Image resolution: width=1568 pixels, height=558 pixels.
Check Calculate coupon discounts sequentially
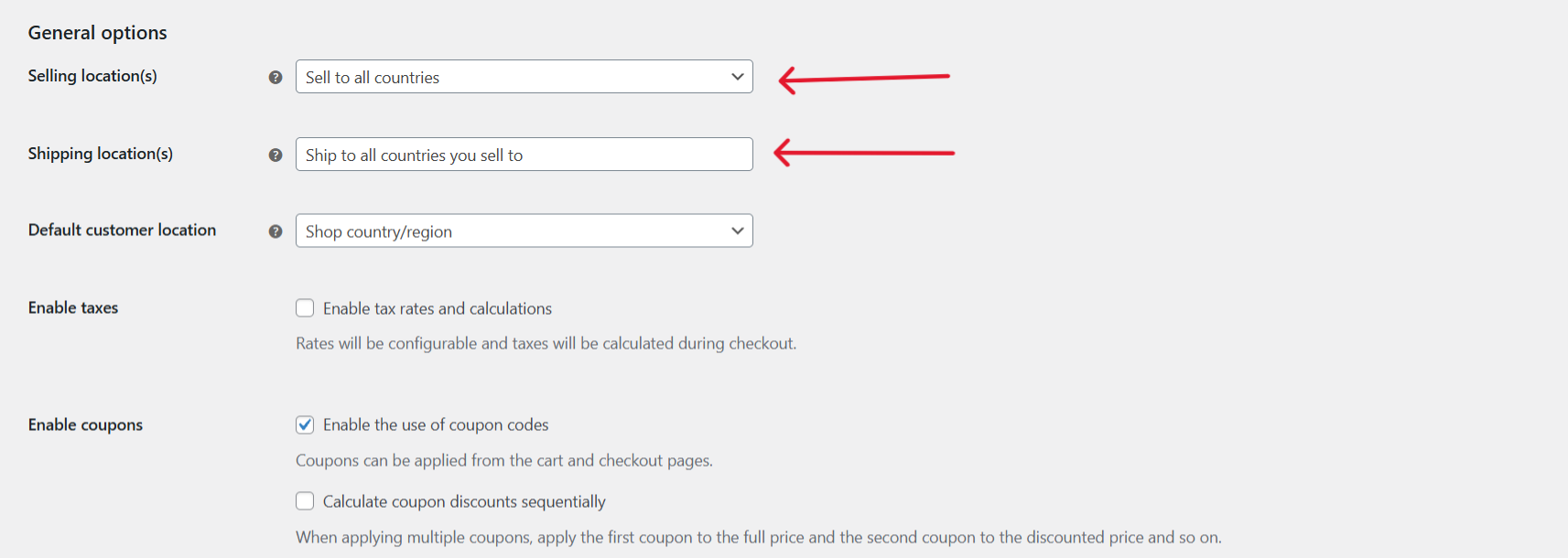pyautogui.click(x=305, y=501)
